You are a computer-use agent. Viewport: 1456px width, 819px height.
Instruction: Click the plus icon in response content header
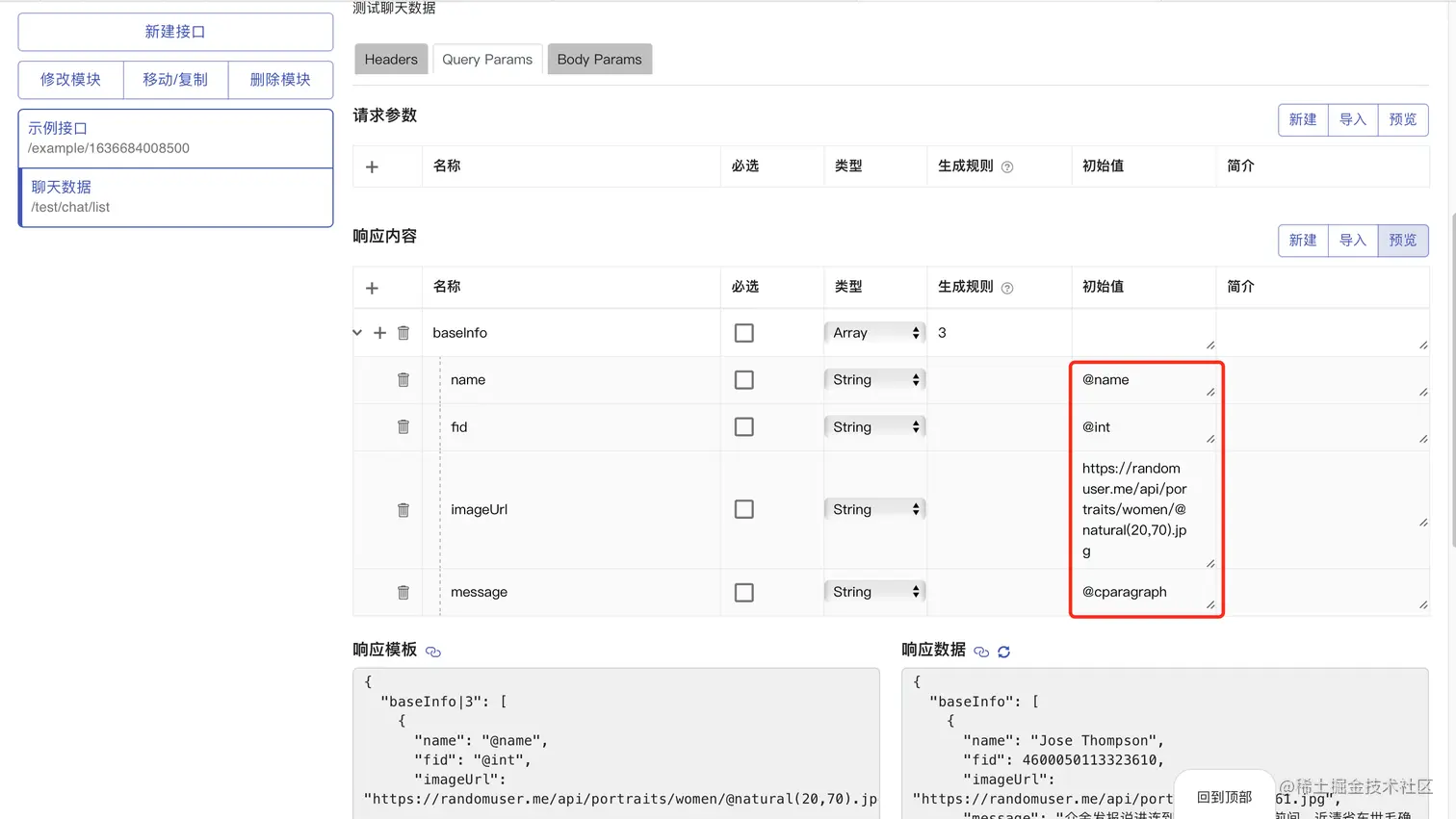point(372,288)
